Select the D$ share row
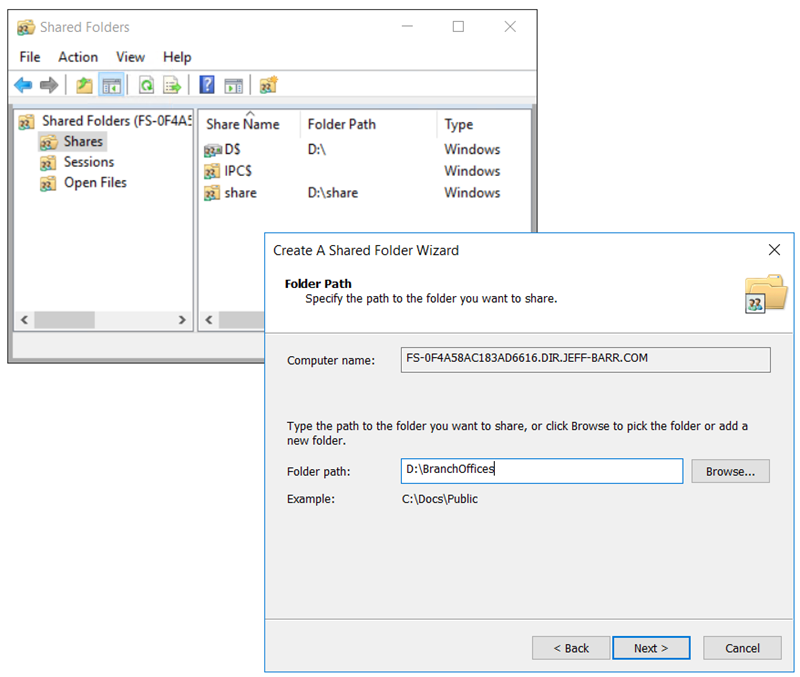Screen dimensions: 800x677 [x=232, y=150]
